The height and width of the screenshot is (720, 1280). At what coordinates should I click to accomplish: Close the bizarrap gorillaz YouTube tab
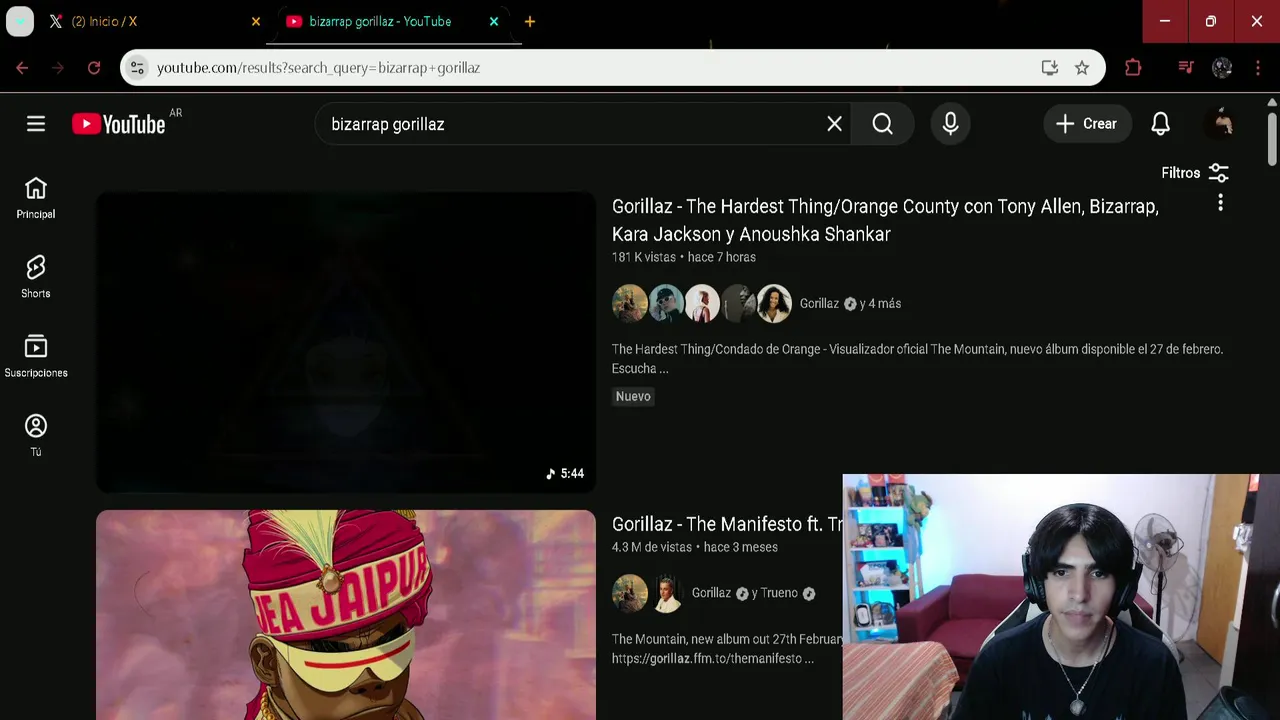pyautogui.click(x=494, y=21)
